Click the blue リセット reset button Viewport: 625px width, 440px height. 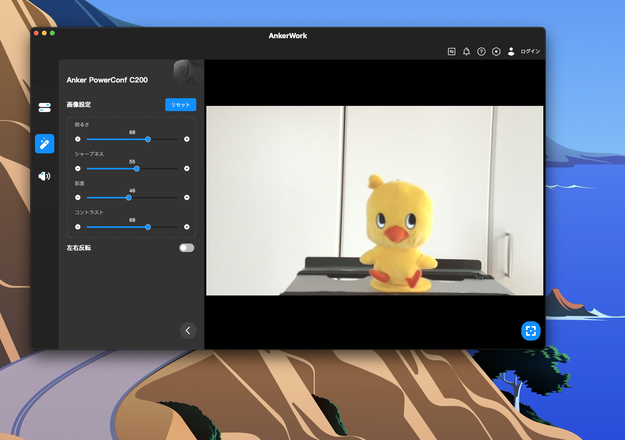tap(181, 104)
